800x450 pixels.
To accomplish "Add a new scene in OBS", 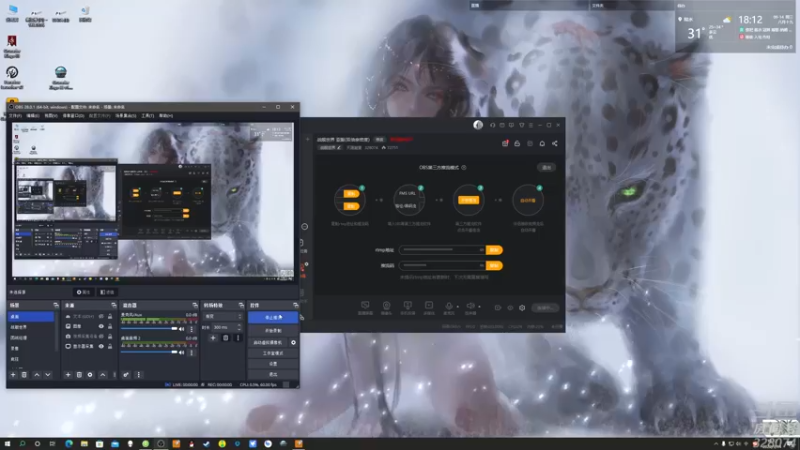I will (x=13, y=374).
